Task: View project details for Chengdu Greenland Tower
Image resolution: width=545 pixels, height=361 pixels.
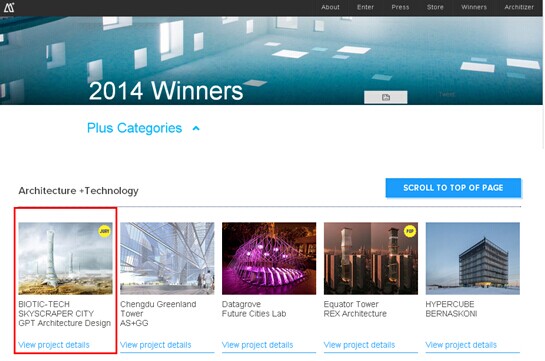Action: 156,345
